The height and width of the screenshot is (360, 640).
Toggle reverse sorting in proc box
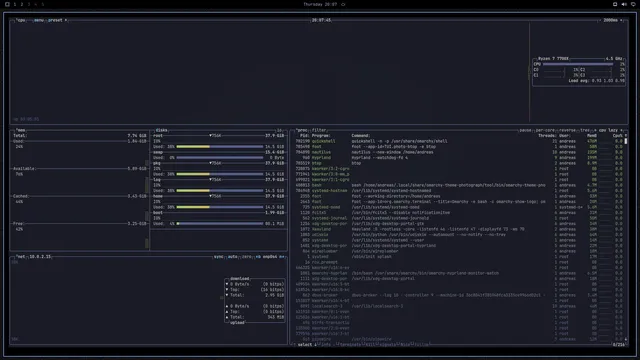(x=567, y=130)
